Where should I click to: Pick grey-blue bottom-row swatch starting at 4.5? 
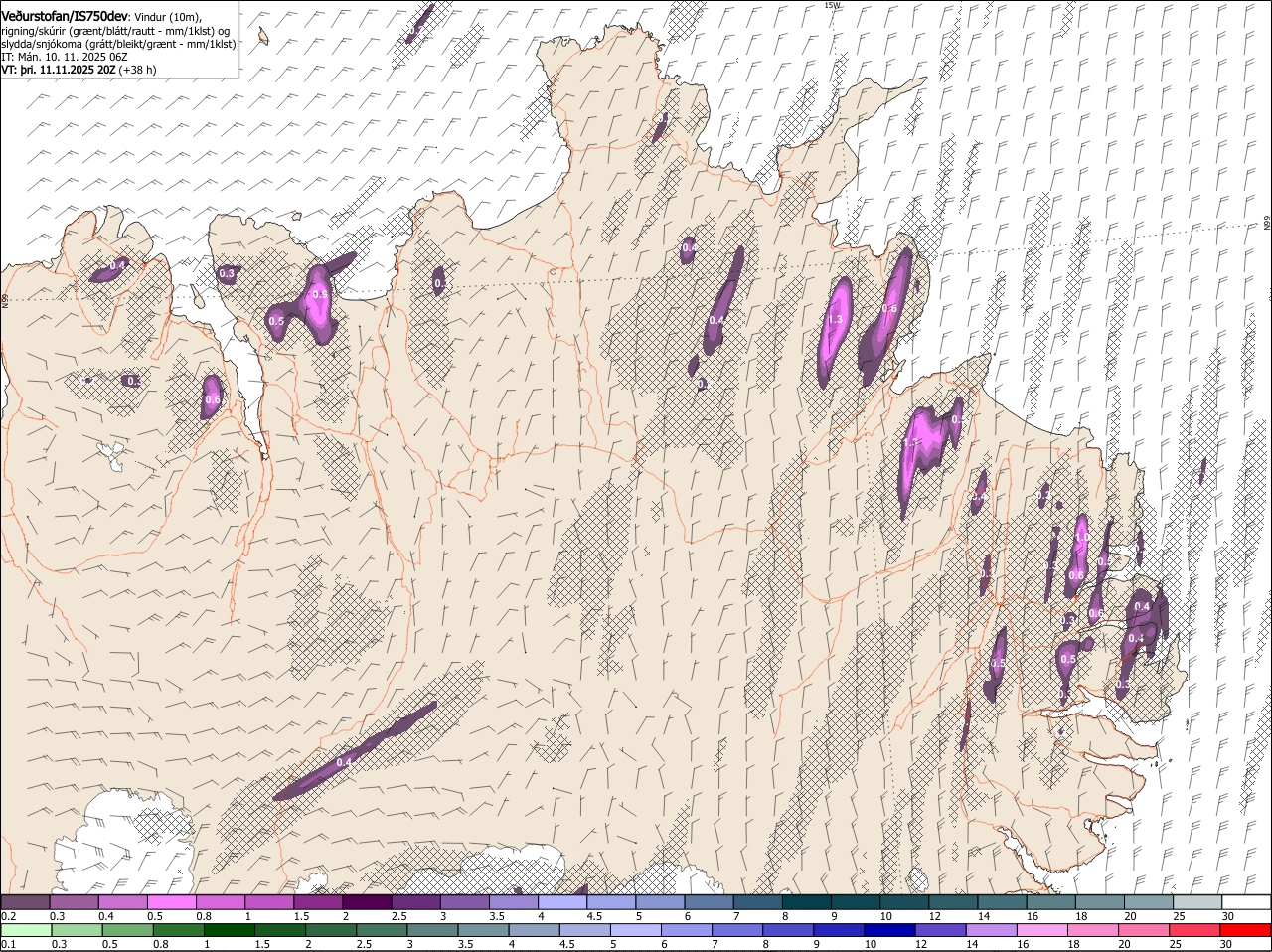tap(583, 931)
